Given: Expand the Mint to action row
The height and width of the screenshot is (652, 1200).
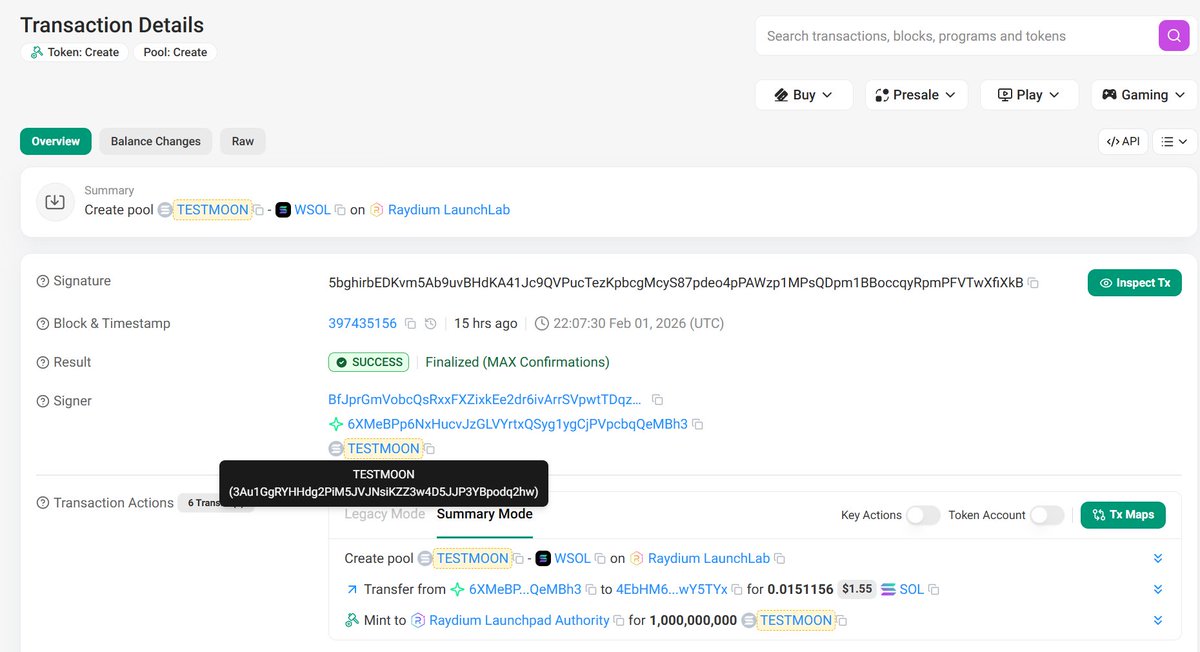Looking at the screenshot, I should [1158, 621].
